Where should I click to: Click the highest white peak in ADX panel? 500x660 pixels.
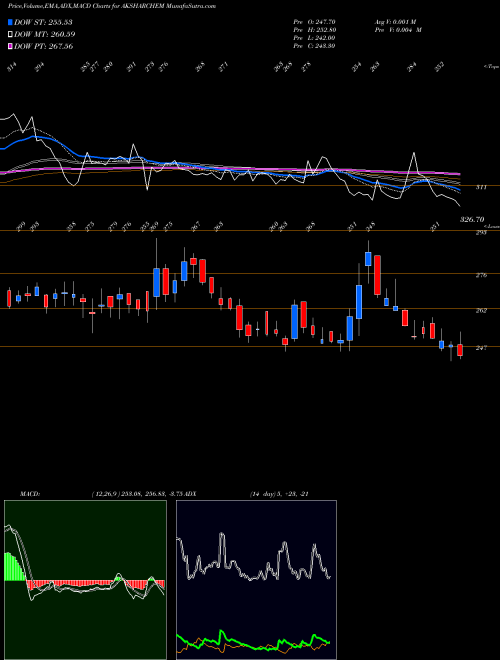pos(221,535)
